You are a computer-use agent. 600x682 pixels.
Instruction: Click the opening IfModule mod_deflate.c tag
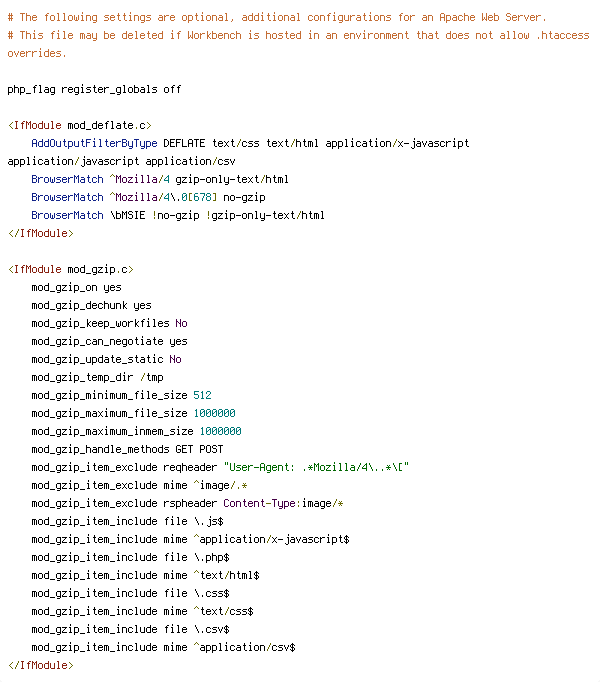pos(80,125)
